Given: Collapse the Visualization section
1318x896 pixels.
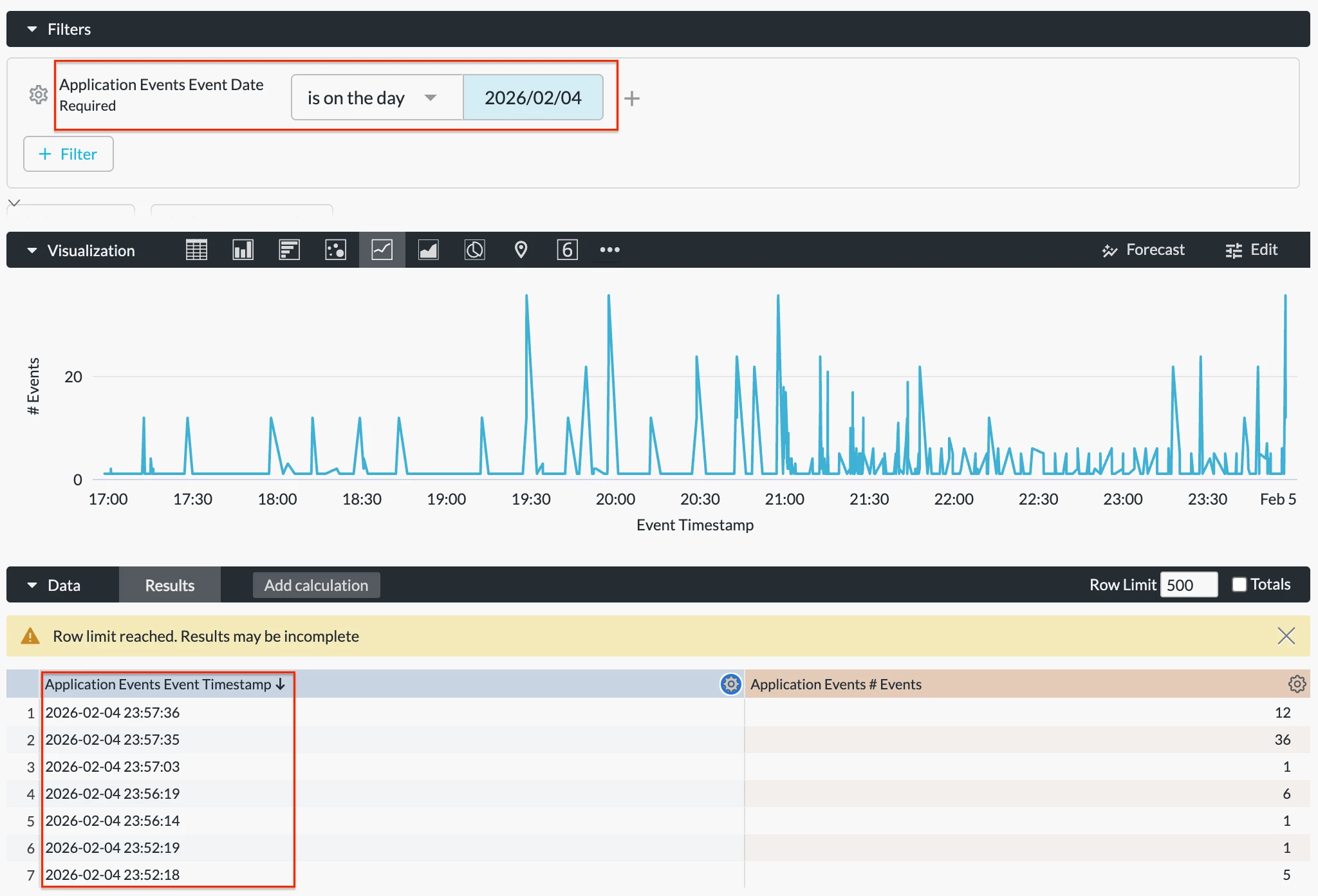Looking at the screenshot, I should [x=32, y=250].
